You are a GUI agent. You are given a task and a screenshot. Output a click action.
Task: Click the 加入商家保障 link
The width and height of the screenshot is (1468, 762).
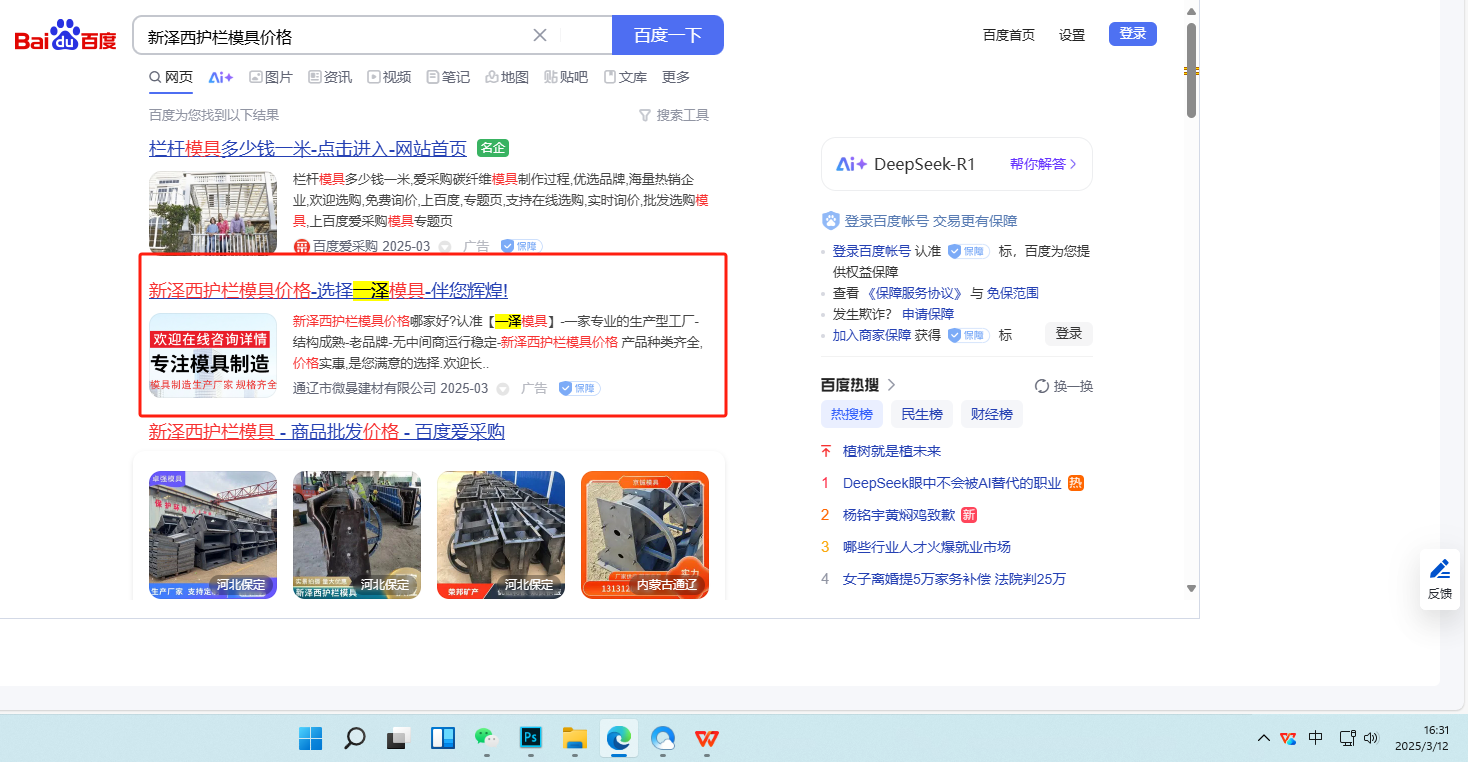coord(872,335)
